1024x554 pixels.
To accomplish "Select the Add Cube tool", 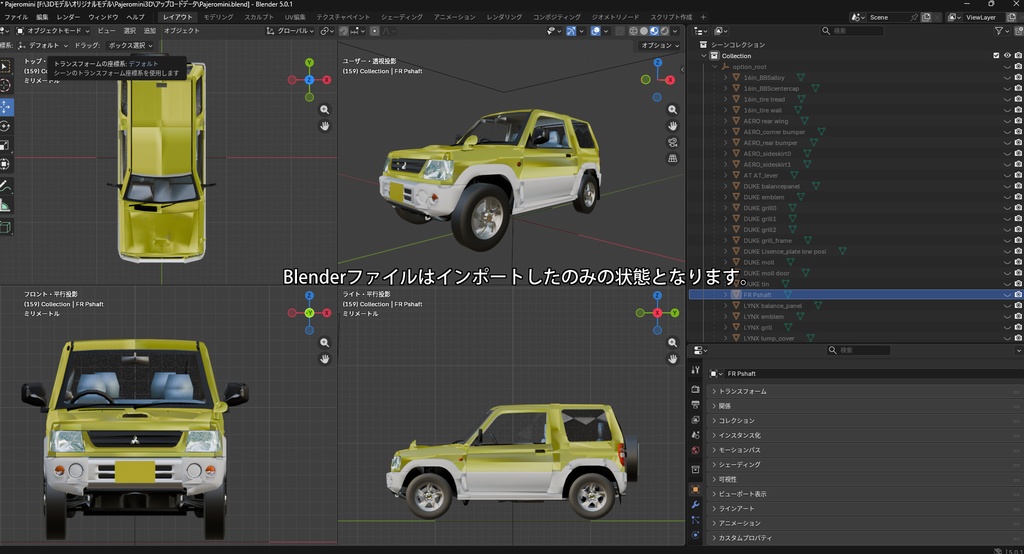I will coord(6,227).
